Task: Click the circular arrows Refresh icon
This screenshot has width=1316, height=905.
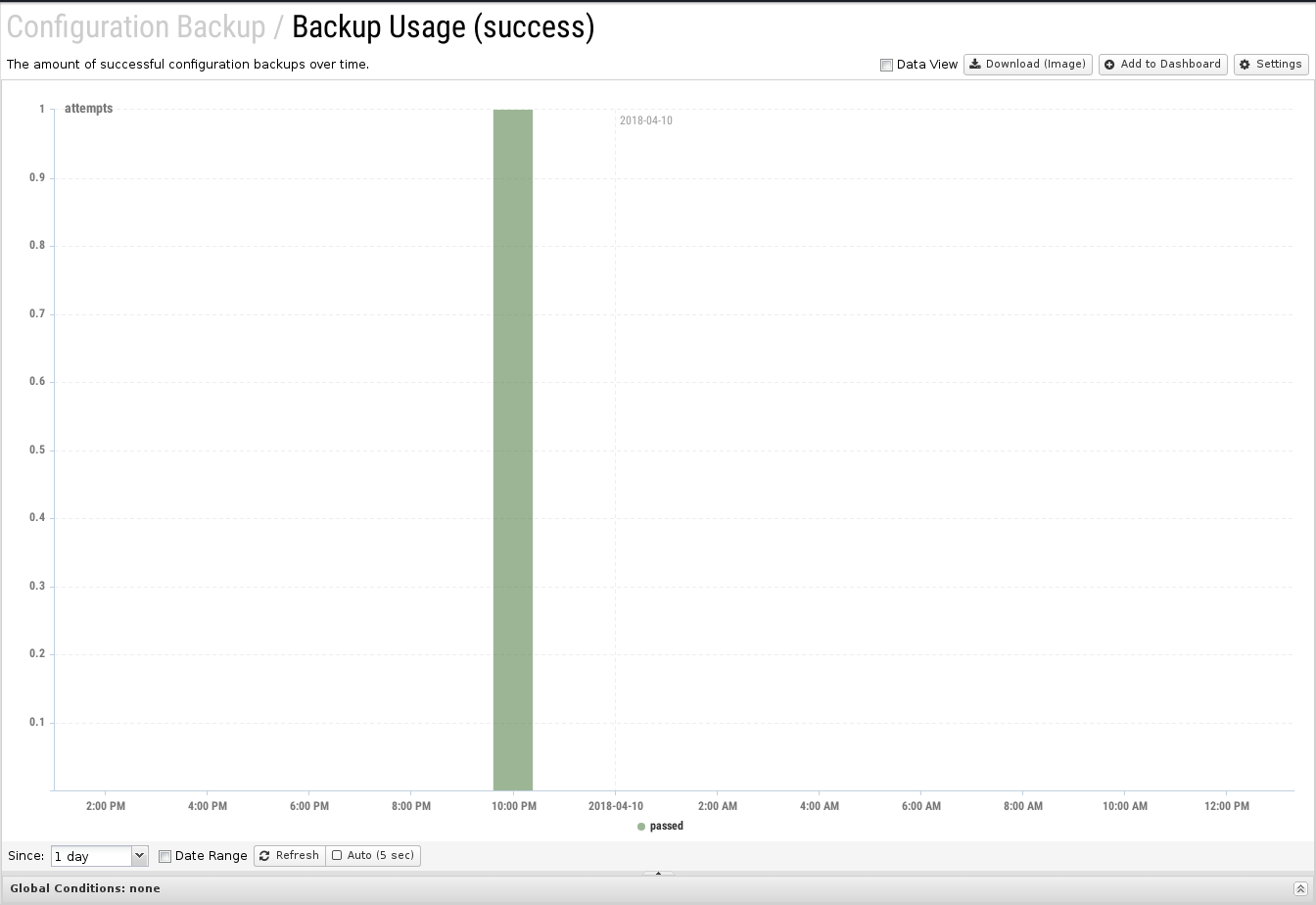Action: 264,856
